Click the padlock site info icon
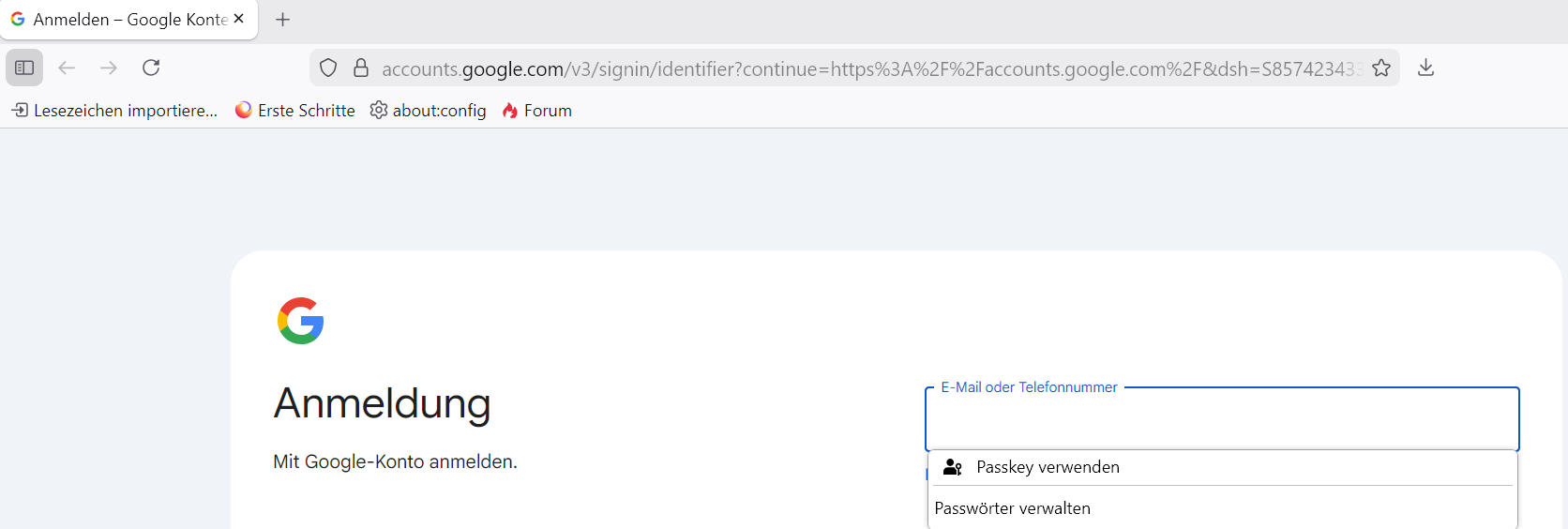The width and height of the screenshot is (1568, 529). pyautogui.click(x=361, y=68)
